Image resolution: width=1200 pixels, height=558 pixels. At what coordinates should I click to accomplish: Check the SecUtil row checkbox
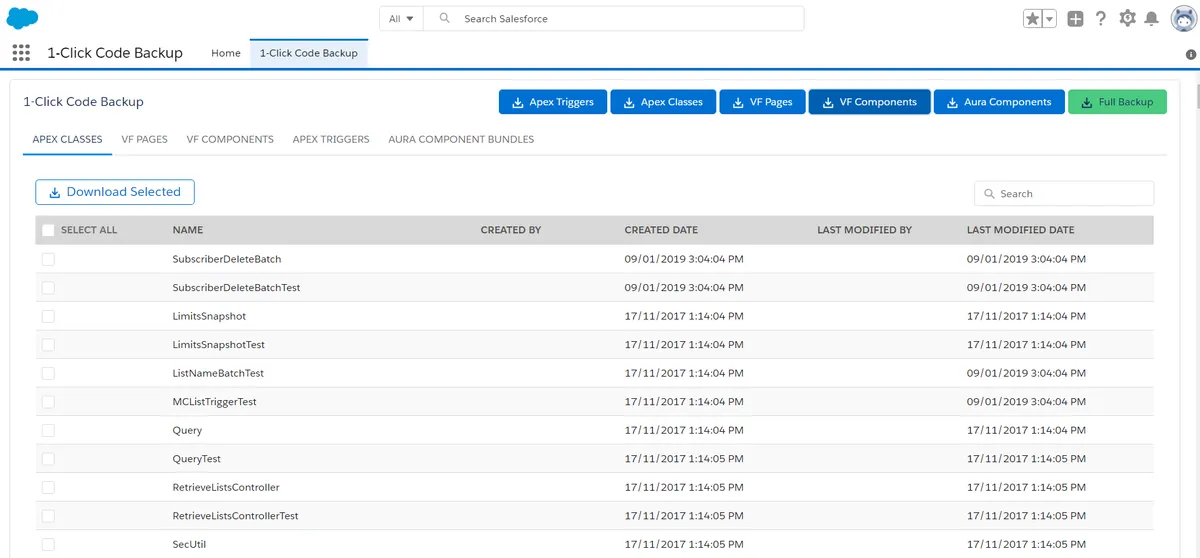pos(48,545)
